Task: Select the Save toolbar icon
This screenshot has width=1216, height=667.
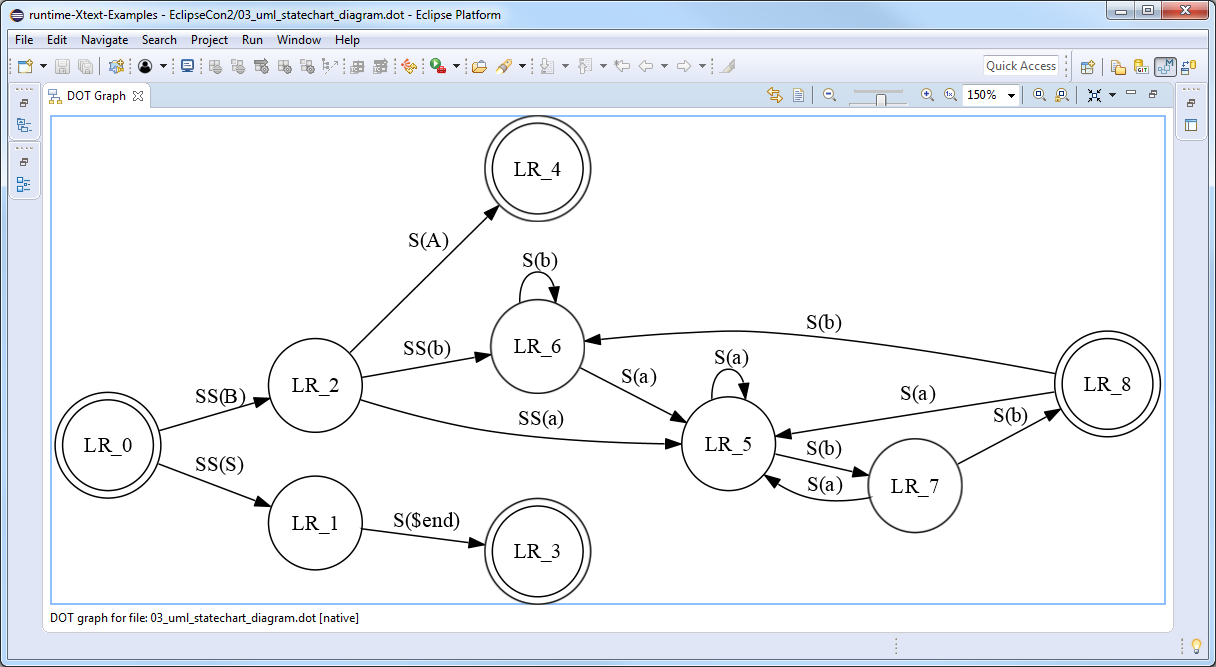Action: pos(62,65)
